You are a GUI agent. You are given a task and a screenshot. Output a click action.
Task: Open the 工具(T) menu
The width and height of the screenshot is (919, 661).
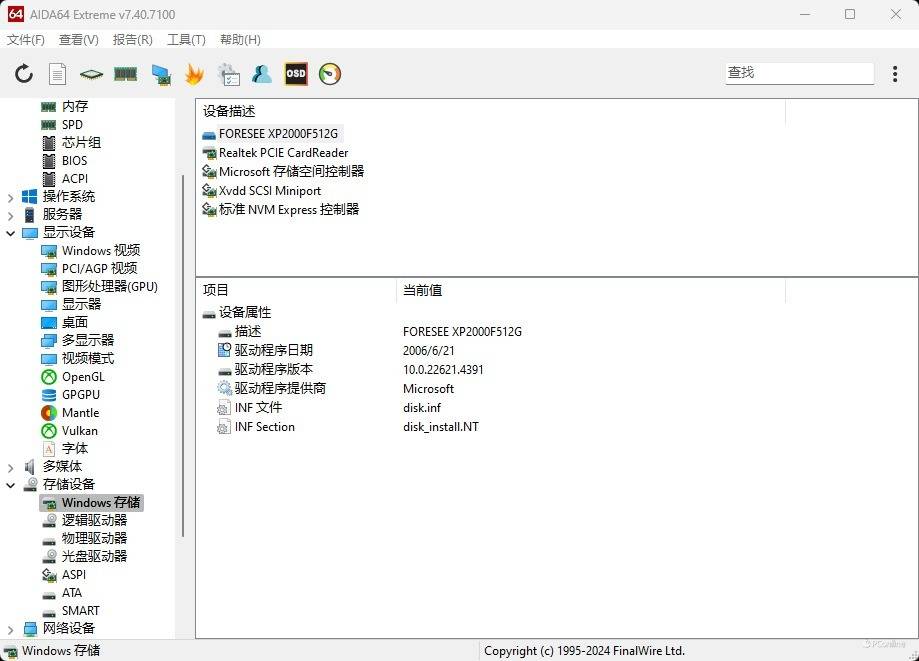click(186, 39)
